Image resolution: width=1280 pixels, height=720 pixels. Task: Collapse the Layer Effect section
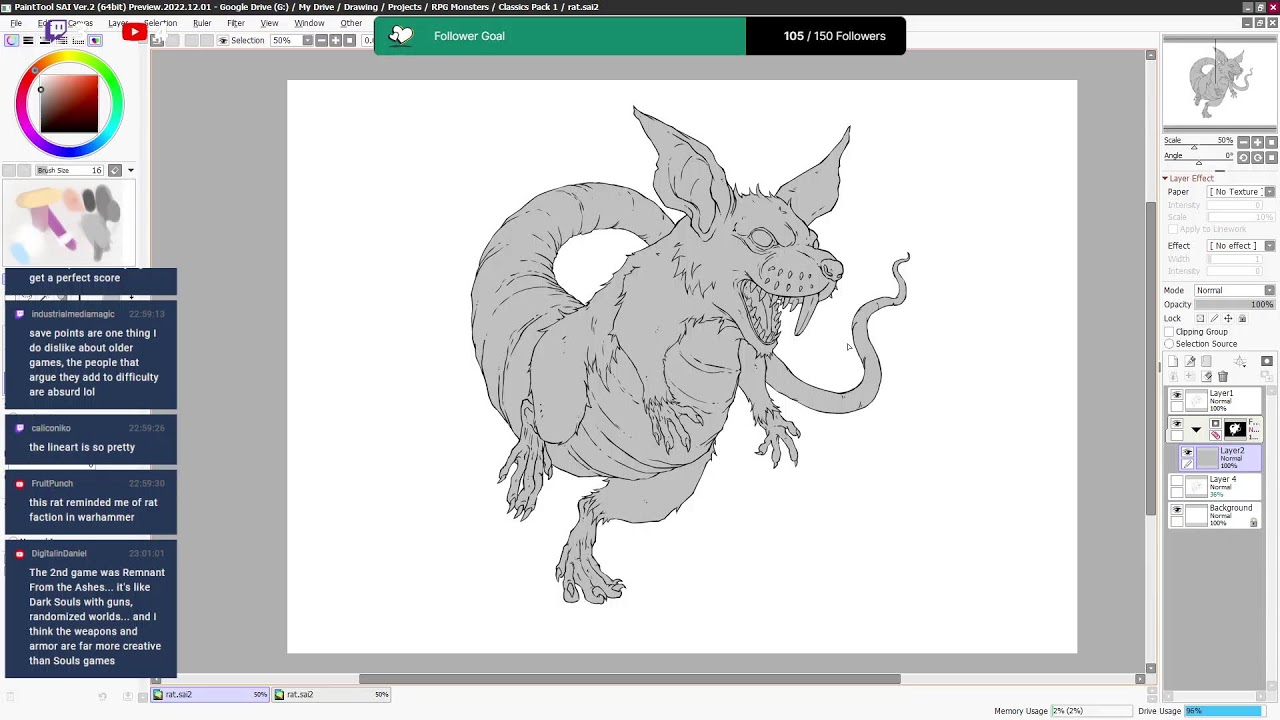coord(1165,178)
